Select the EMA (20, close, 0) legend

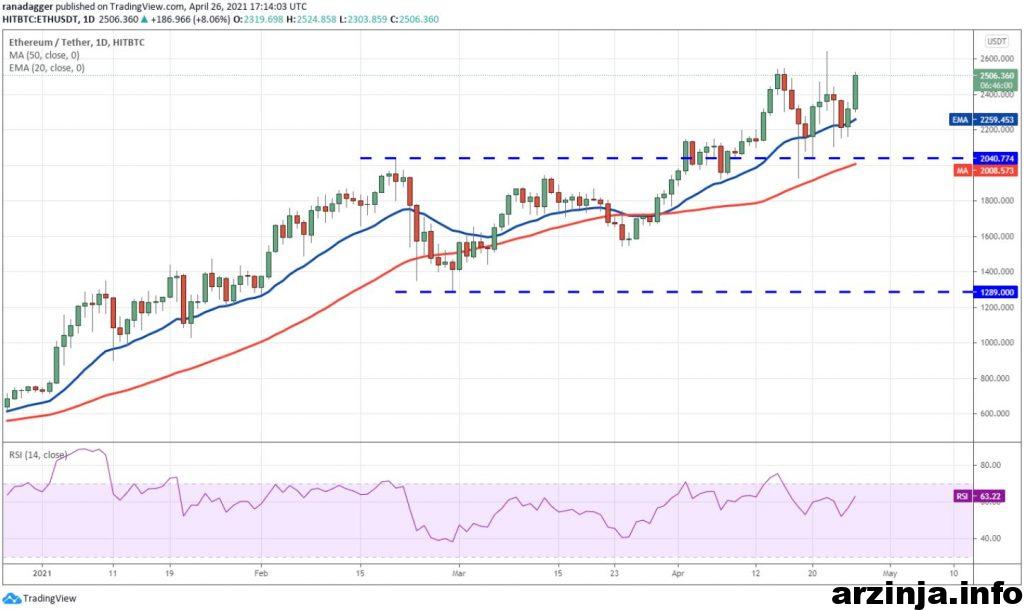tap(48, 68)
